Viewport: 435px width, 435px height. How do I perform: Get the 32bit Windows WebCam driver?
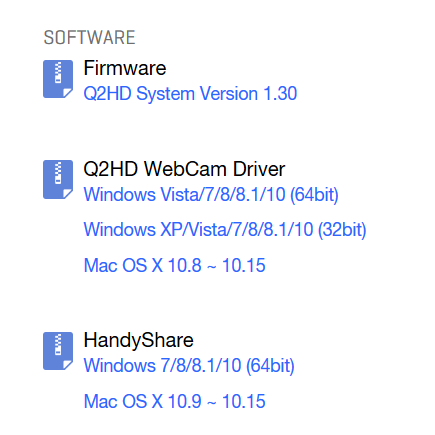[x=225, y=230]
